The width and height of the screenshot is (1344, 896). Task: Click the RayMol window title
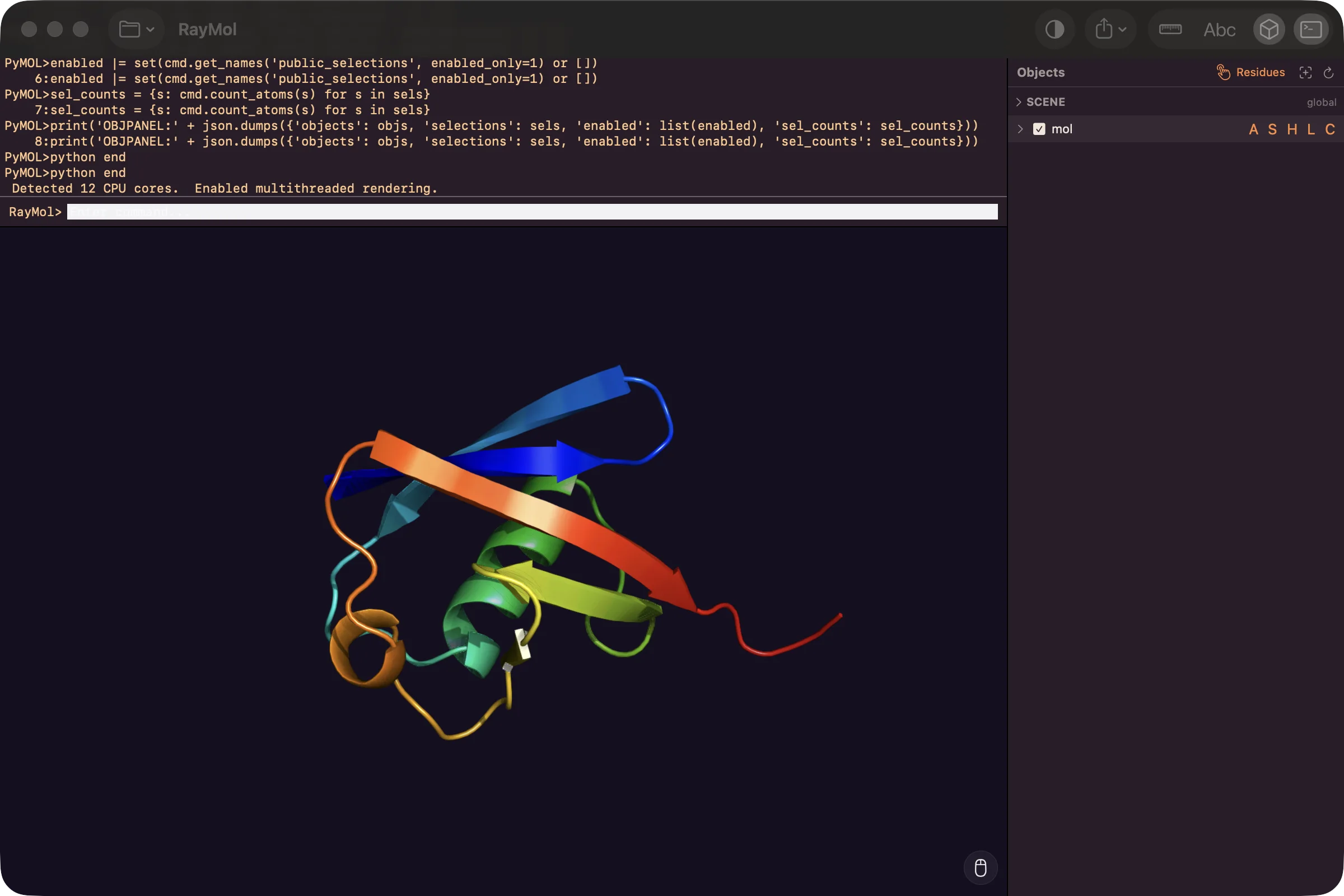coord(207,29)
